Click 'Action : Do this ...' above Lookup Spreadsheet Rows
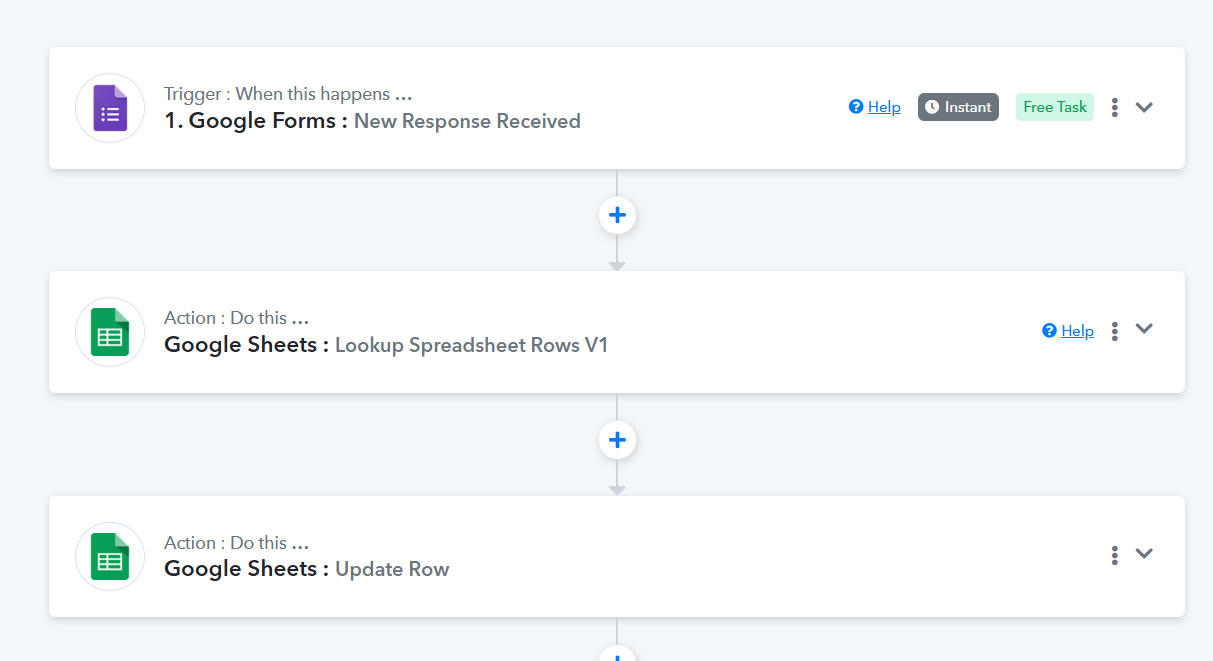The height and width of the screenshot is (661, 1213). point(236,318)
